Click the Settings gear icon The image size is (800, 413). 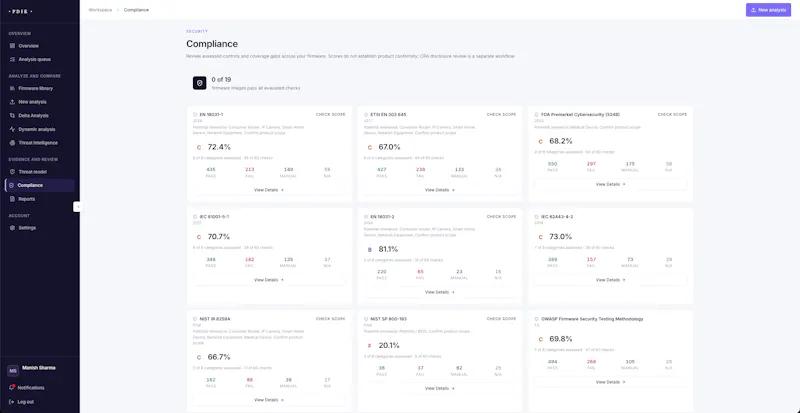12,228
